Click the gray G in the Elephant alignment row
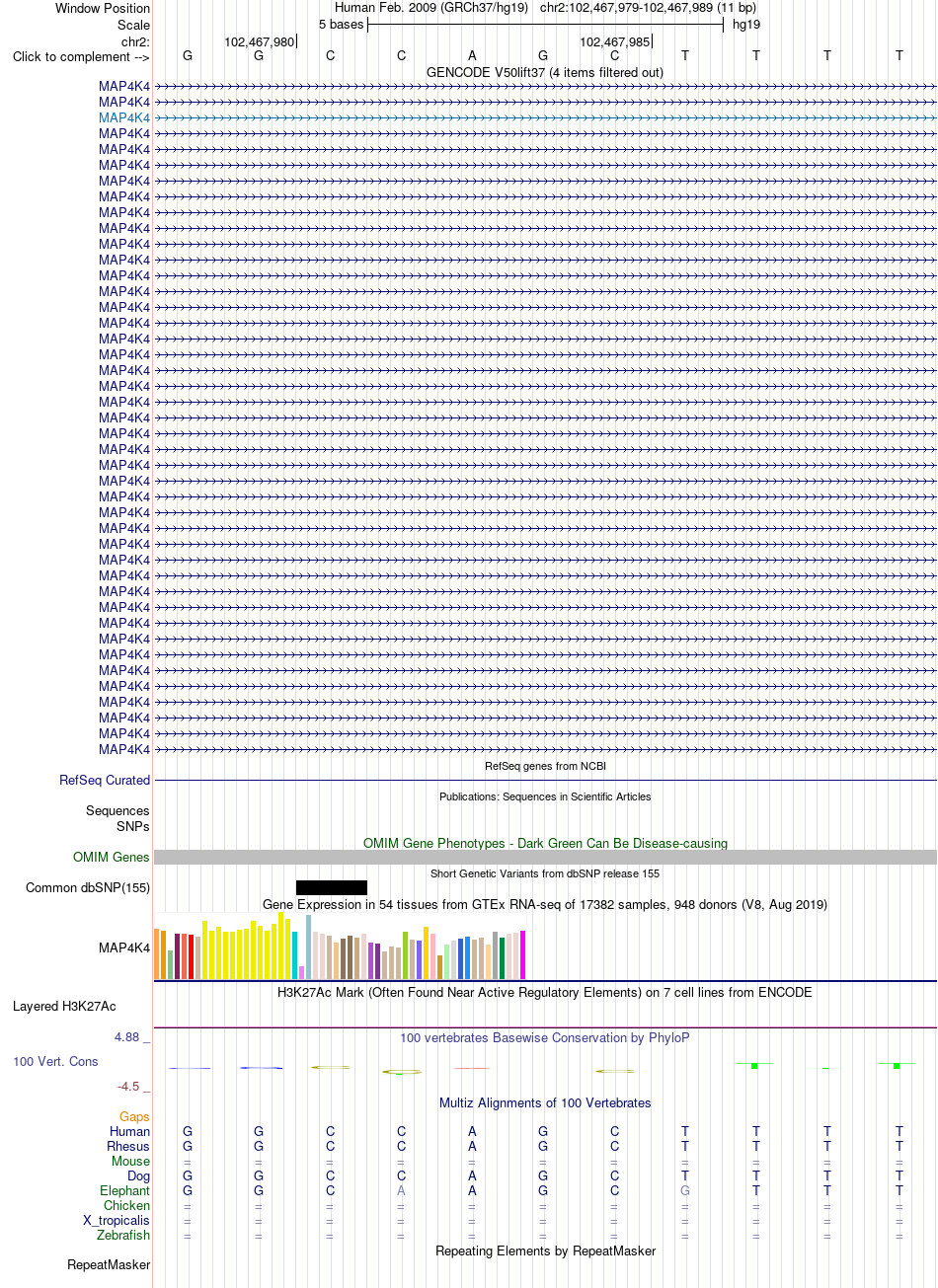Image resolution: width=938 pixels, height=1288 pixels. [x=685, y=1190]
